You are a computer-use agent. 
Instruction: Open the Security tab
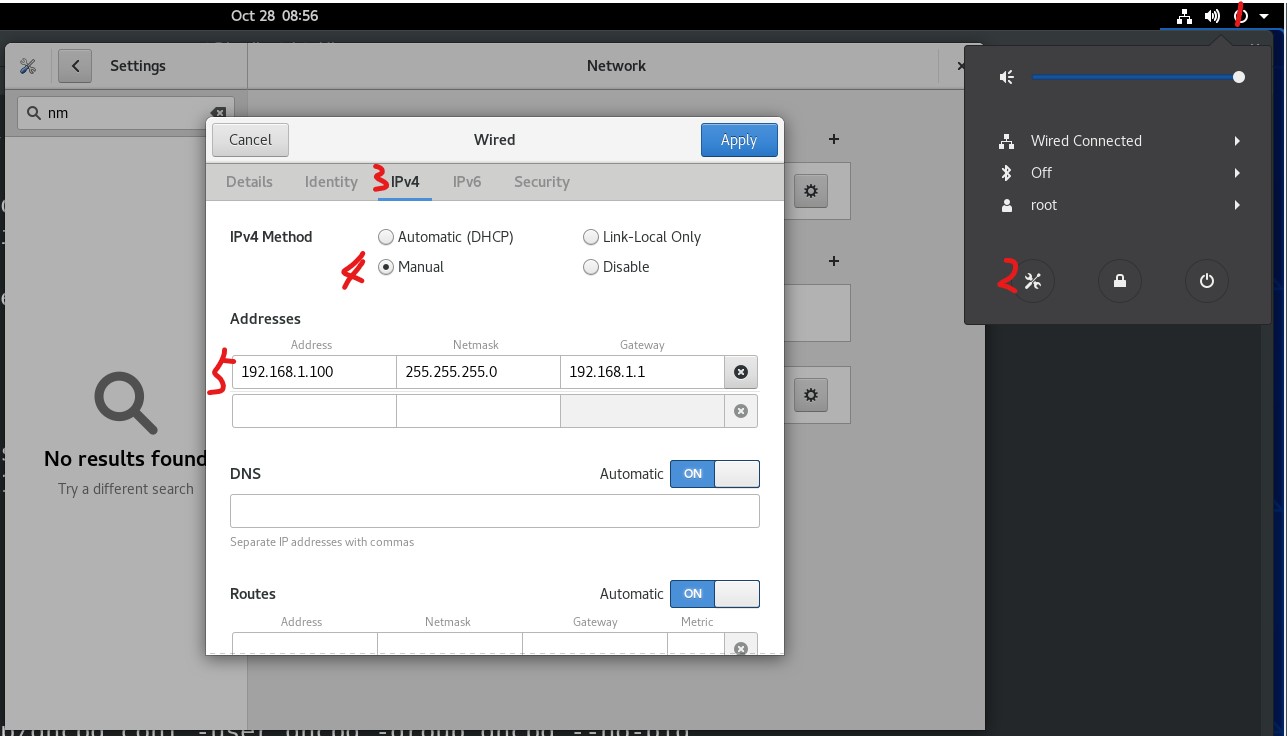coord(541,182)
